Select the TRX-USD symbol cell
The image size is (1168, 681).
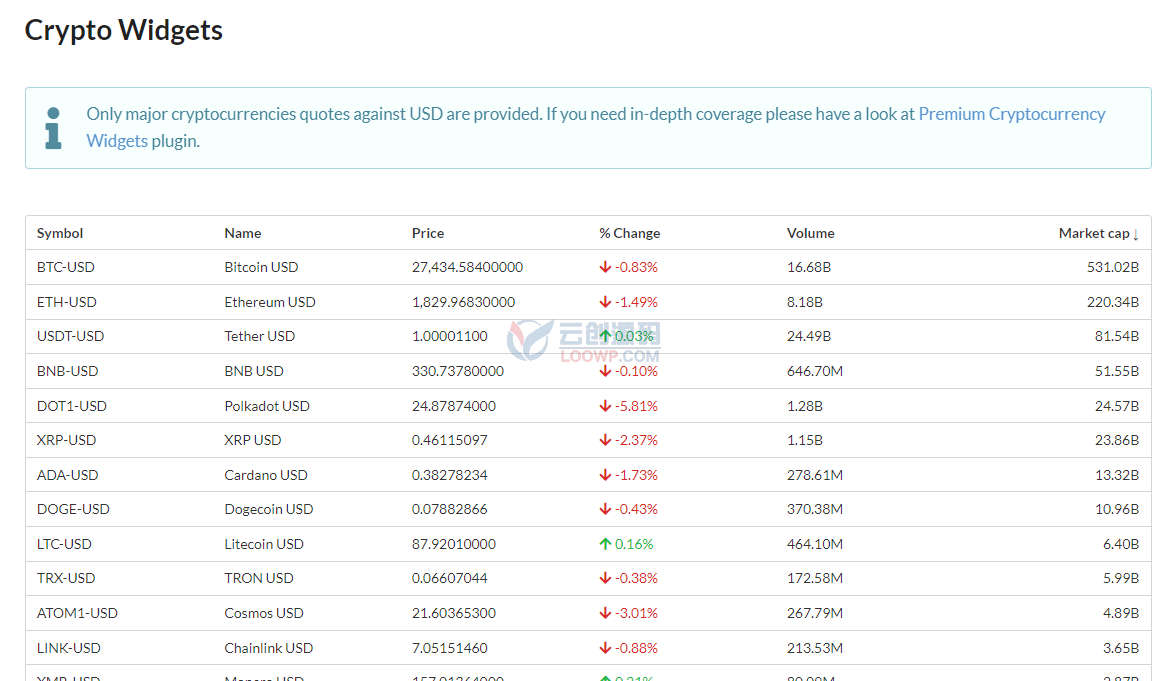click(x=66, y=578)
